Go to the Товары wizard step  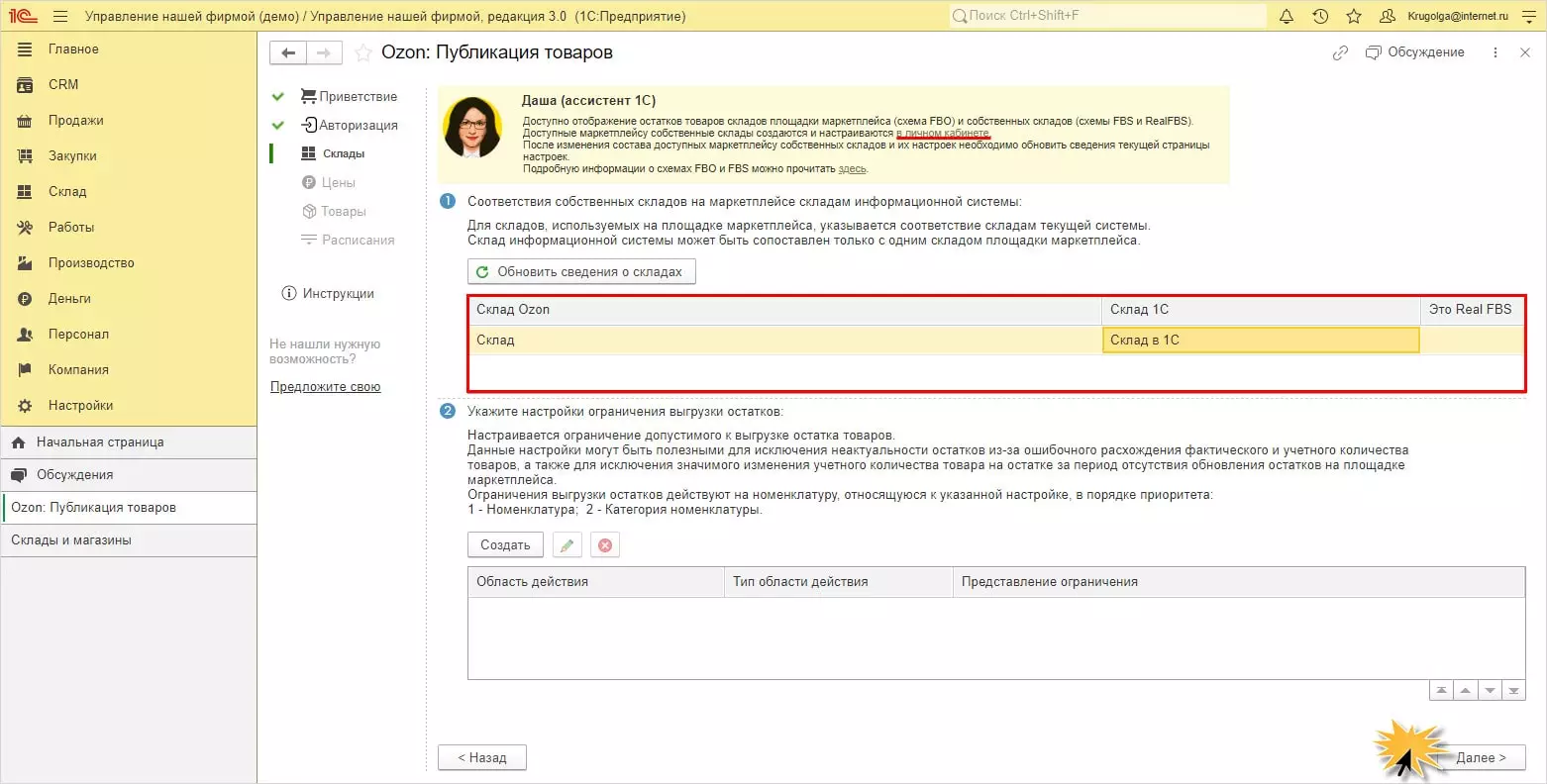click(x=334, y=212)
